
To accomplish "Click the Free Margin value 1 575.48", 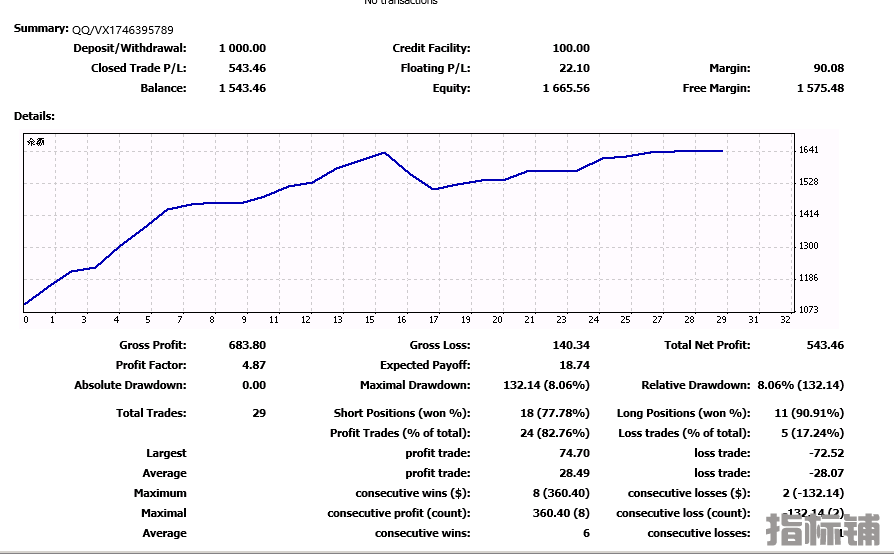I will (820, 88).
